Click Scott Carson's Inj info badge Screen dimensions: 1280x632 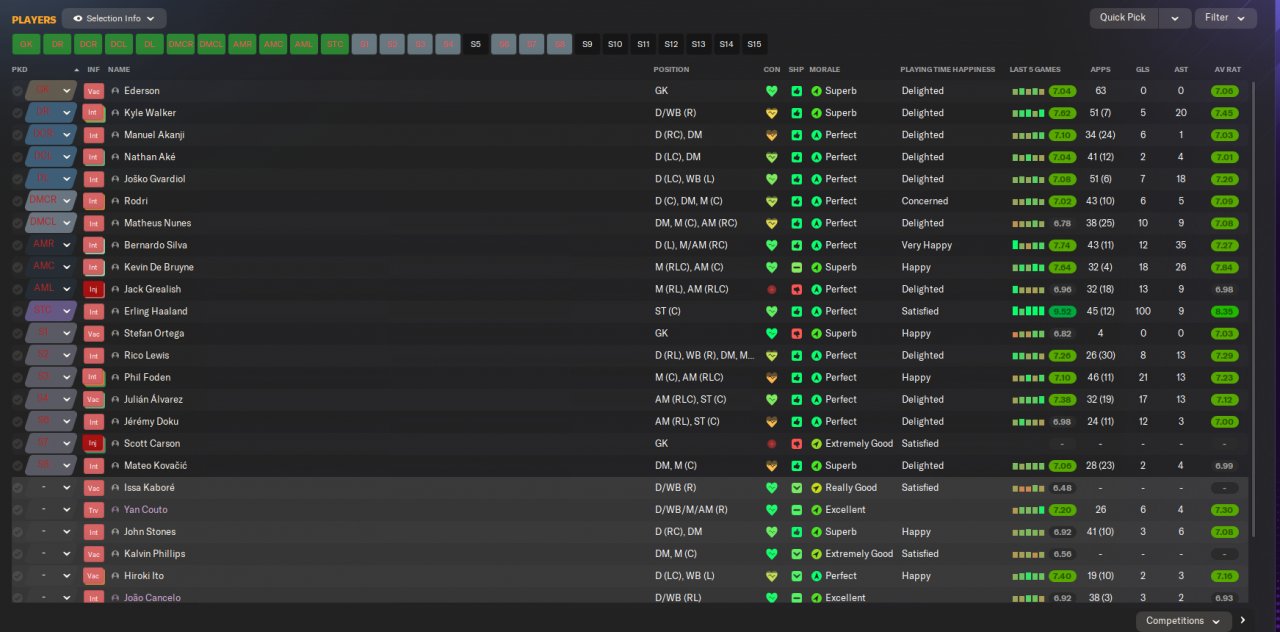point(94,443)
